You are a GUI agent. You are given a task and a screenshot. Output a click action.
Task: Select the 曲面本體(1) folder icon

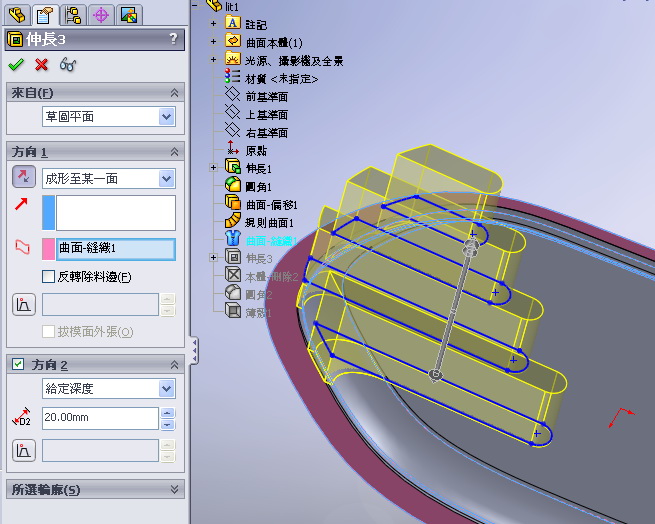tap(233, 41)
